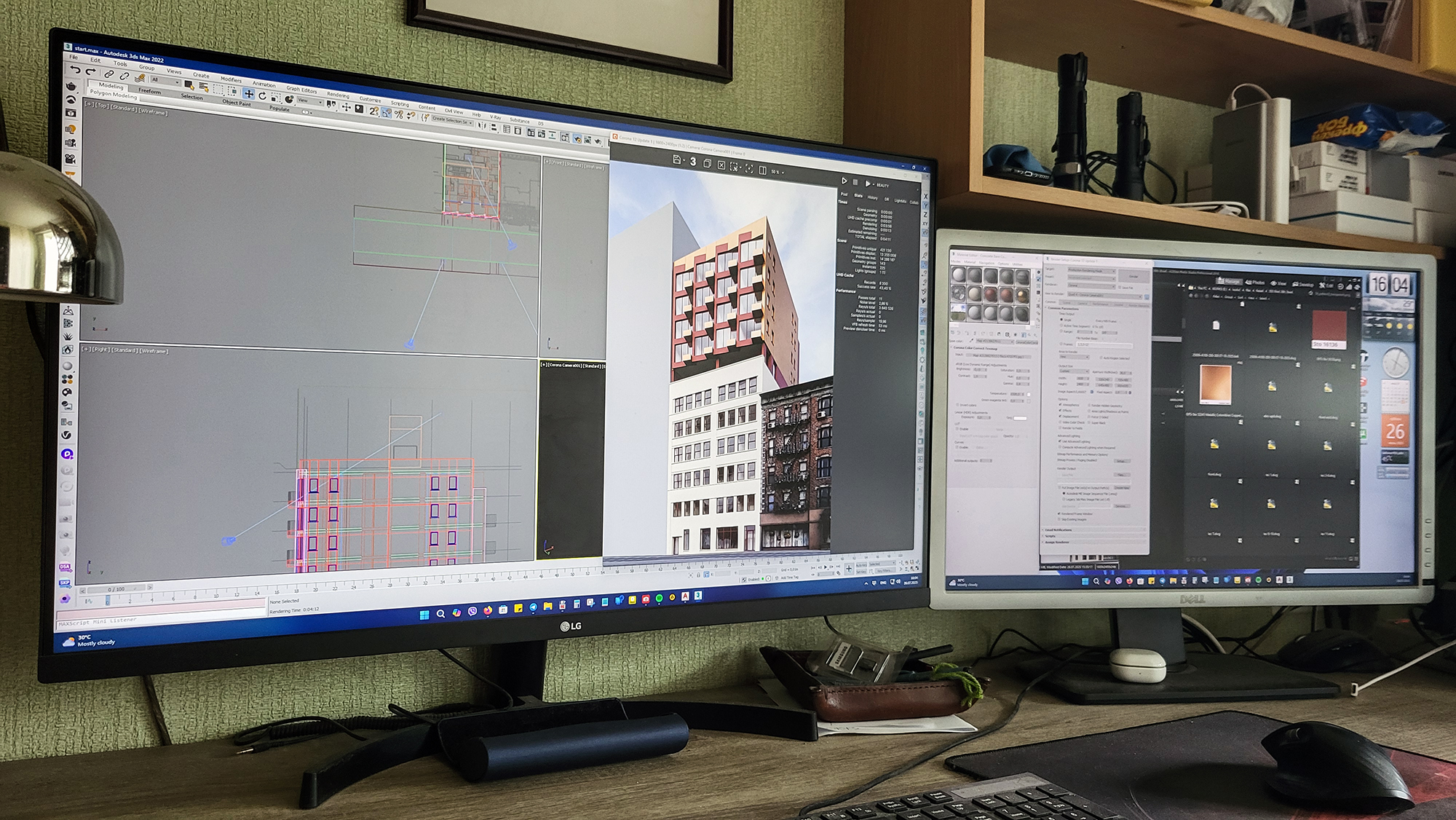Select the Move transform tool
Image resolution: width=1456 pixels, height=820 pixels.
pyautogui.click(x=248, y=94)
